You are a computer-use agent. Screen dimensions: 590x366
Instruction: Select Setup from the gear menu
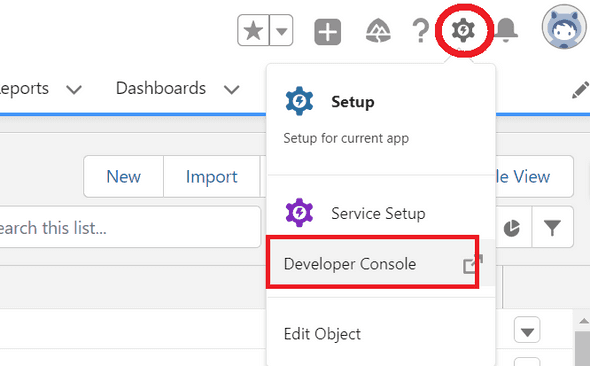tap(353, 102)
